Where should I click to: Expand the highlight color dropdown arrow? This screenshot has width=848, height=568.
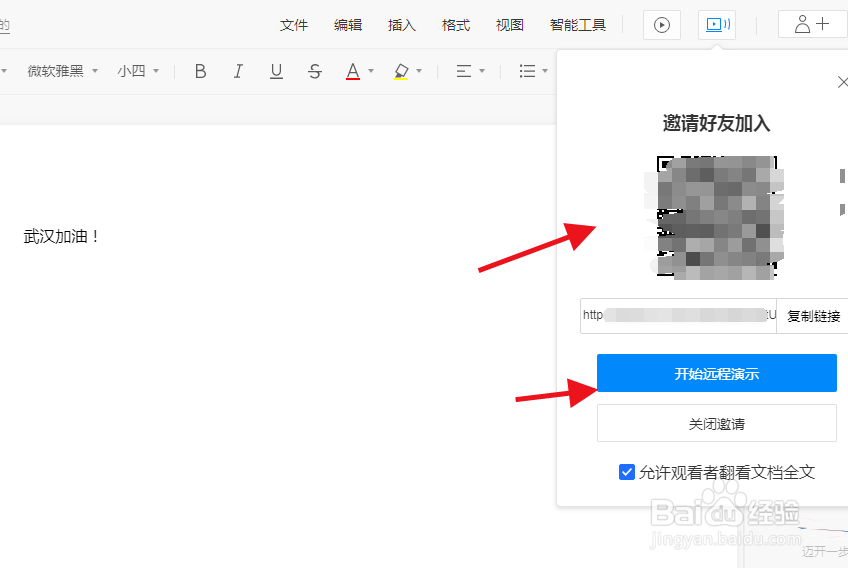[x=419, y=71]
